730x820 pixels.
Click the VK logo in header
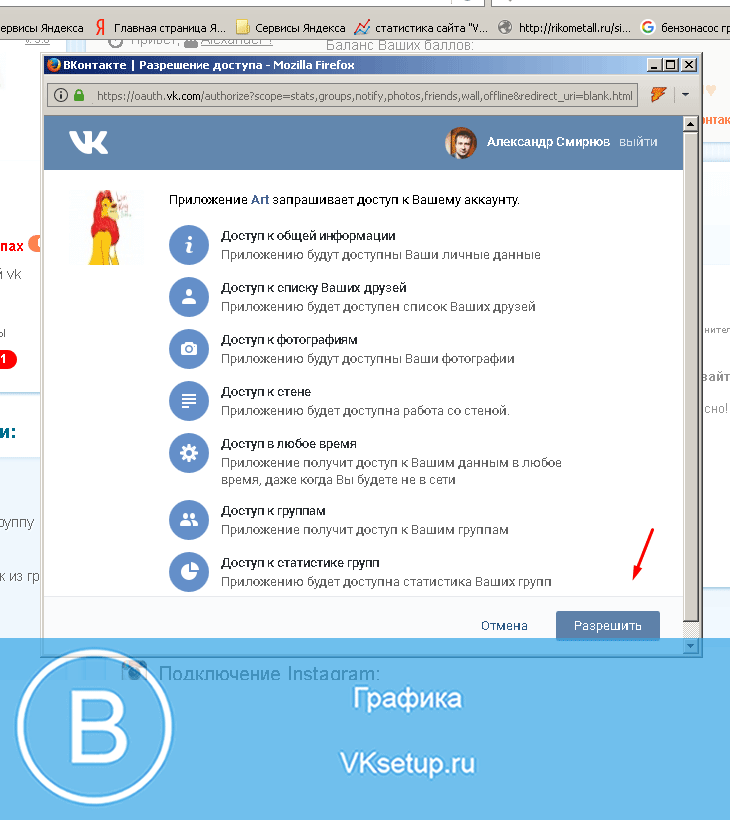point(88,142)
